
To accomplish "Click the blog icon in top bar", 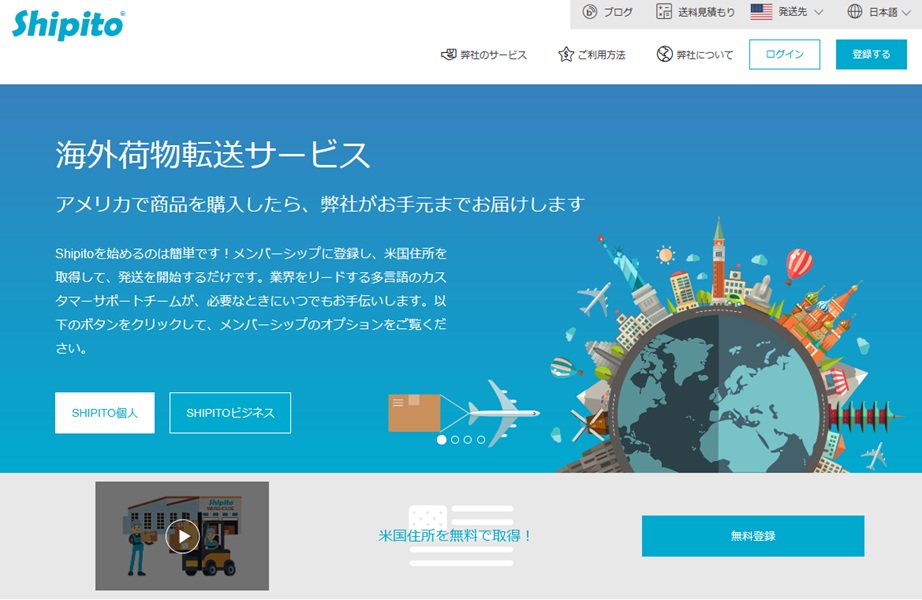I will tap(590, 12).
